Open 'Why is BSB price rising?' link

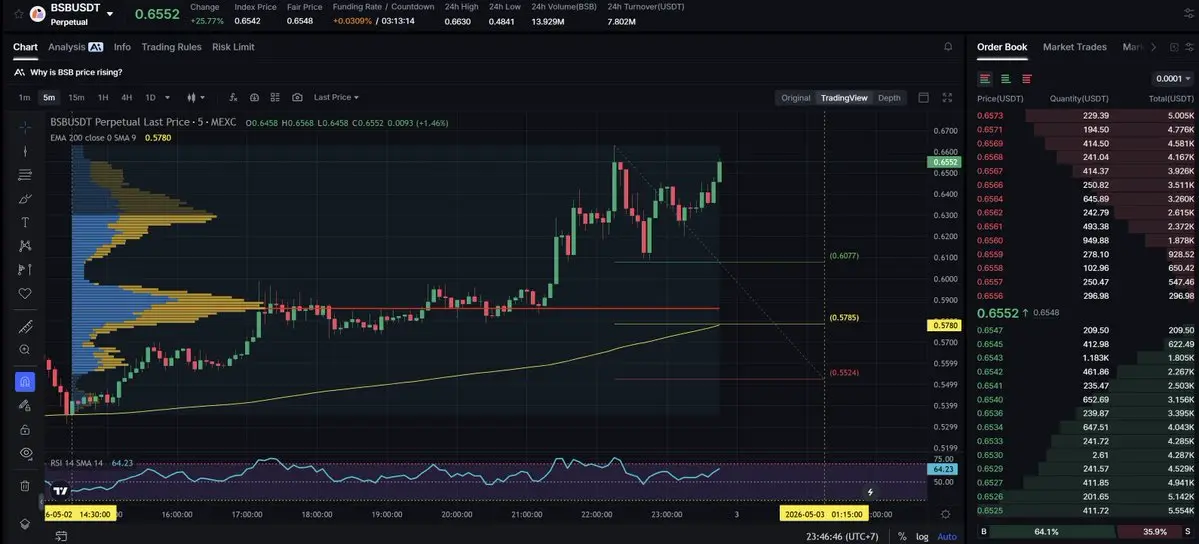point(76,72)
